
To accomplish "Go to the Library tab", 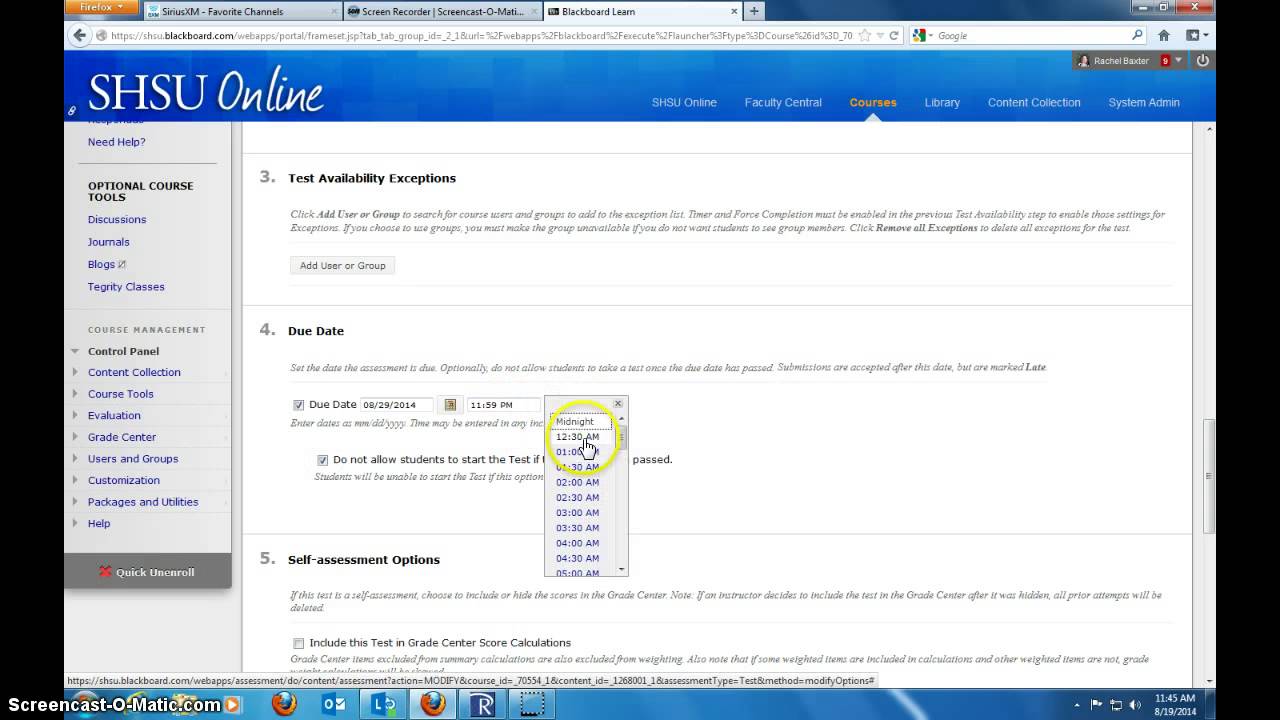I will click(x=942, y=102).
